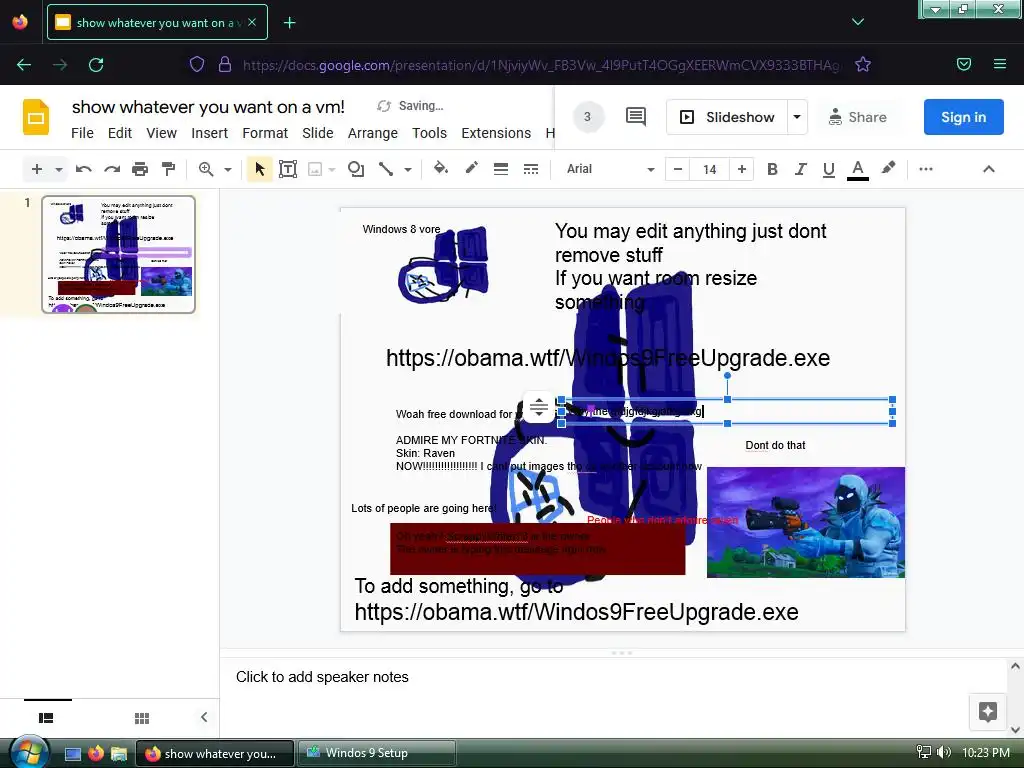1024x768 pixels.
Task: Click the Share button
Action: tap(857, 117)
